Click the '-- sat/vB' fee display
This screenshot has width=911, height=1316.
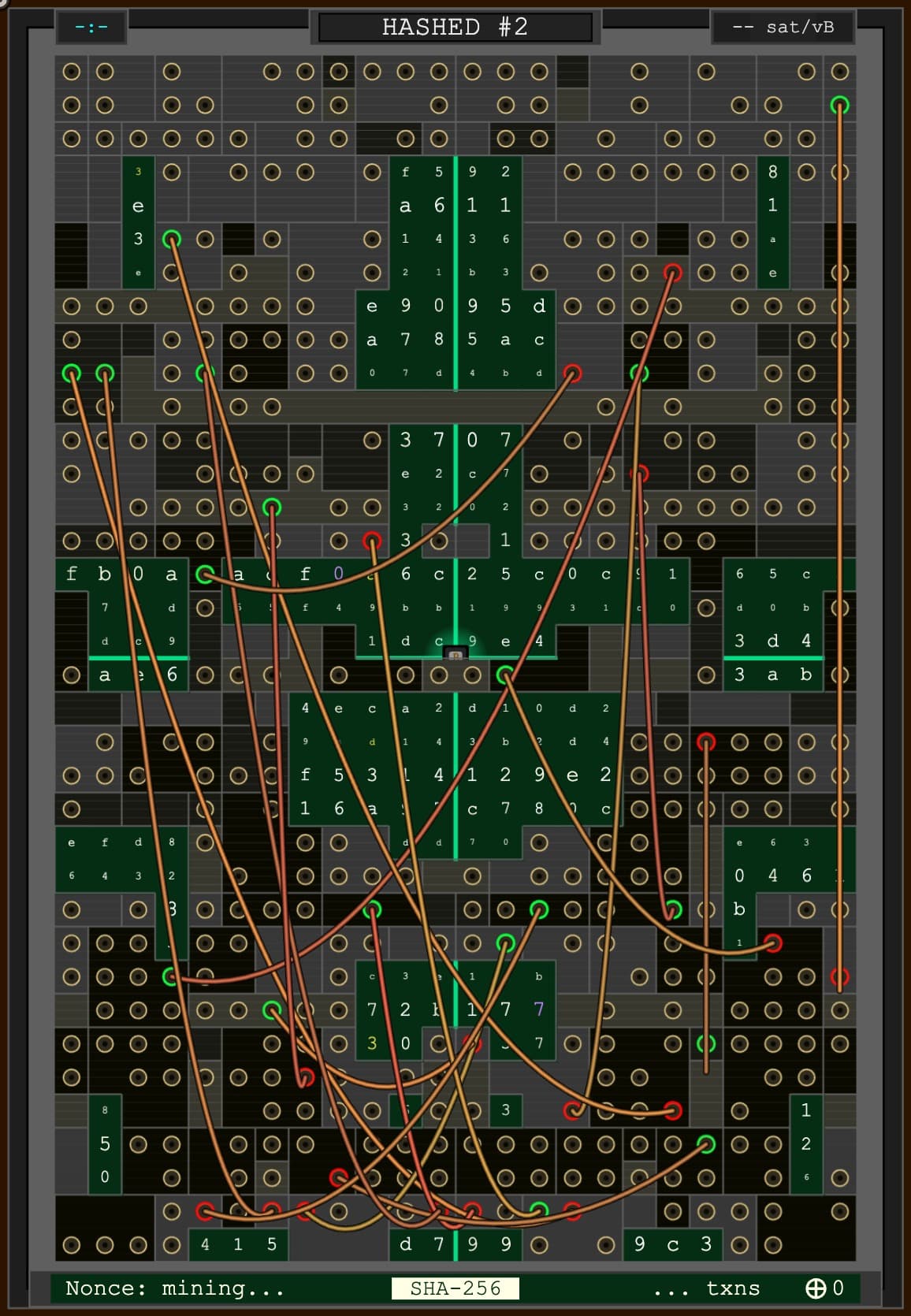pyautogui.click(x=783, y=28)
